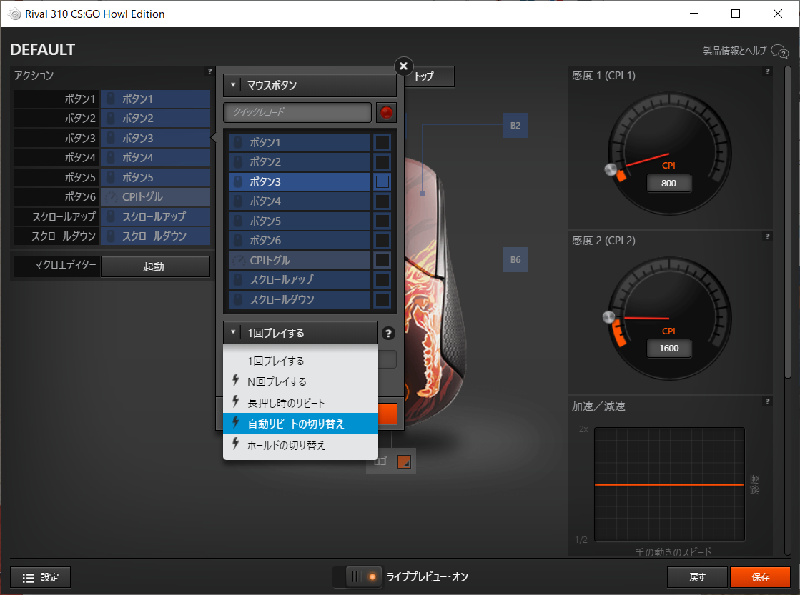Click the orange confirm button in popup
The width and height of the screenshot is (800, 595).
[x=388, y=414]
